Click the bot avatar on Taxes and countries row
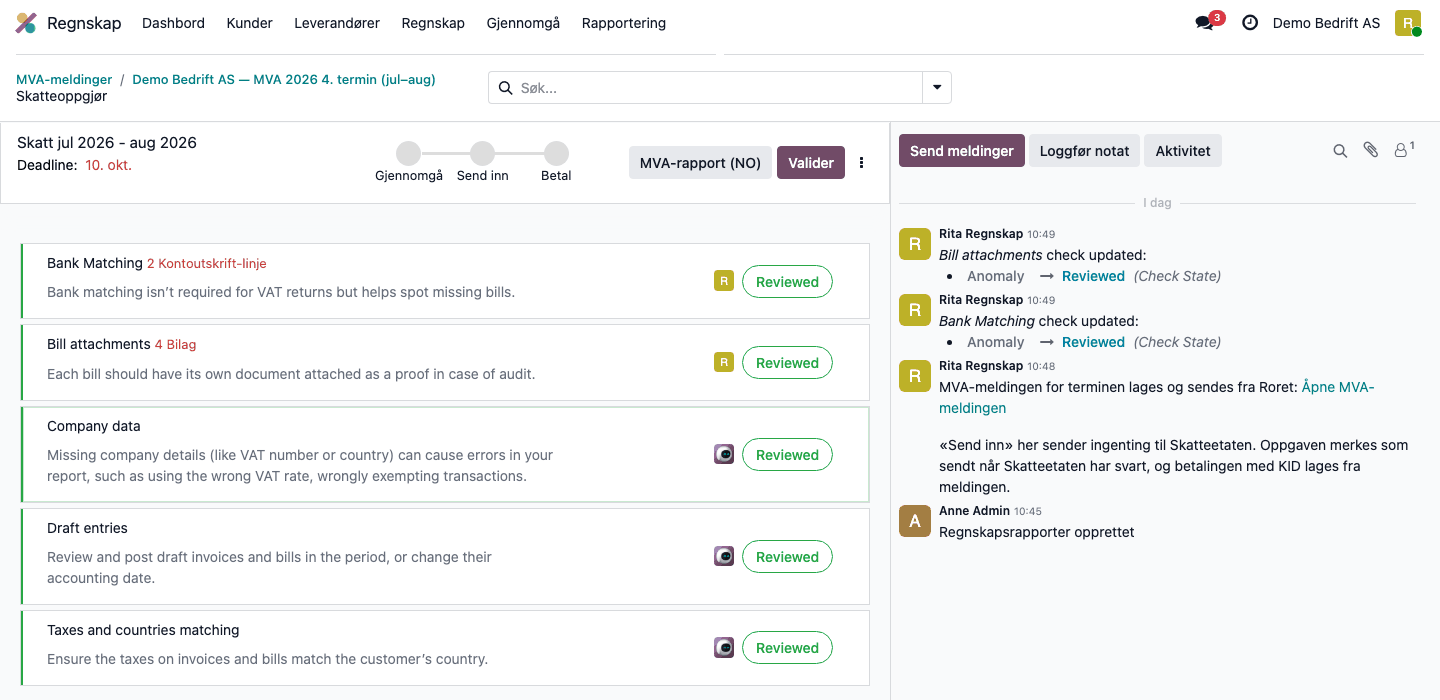 click(x=724, y=648)
